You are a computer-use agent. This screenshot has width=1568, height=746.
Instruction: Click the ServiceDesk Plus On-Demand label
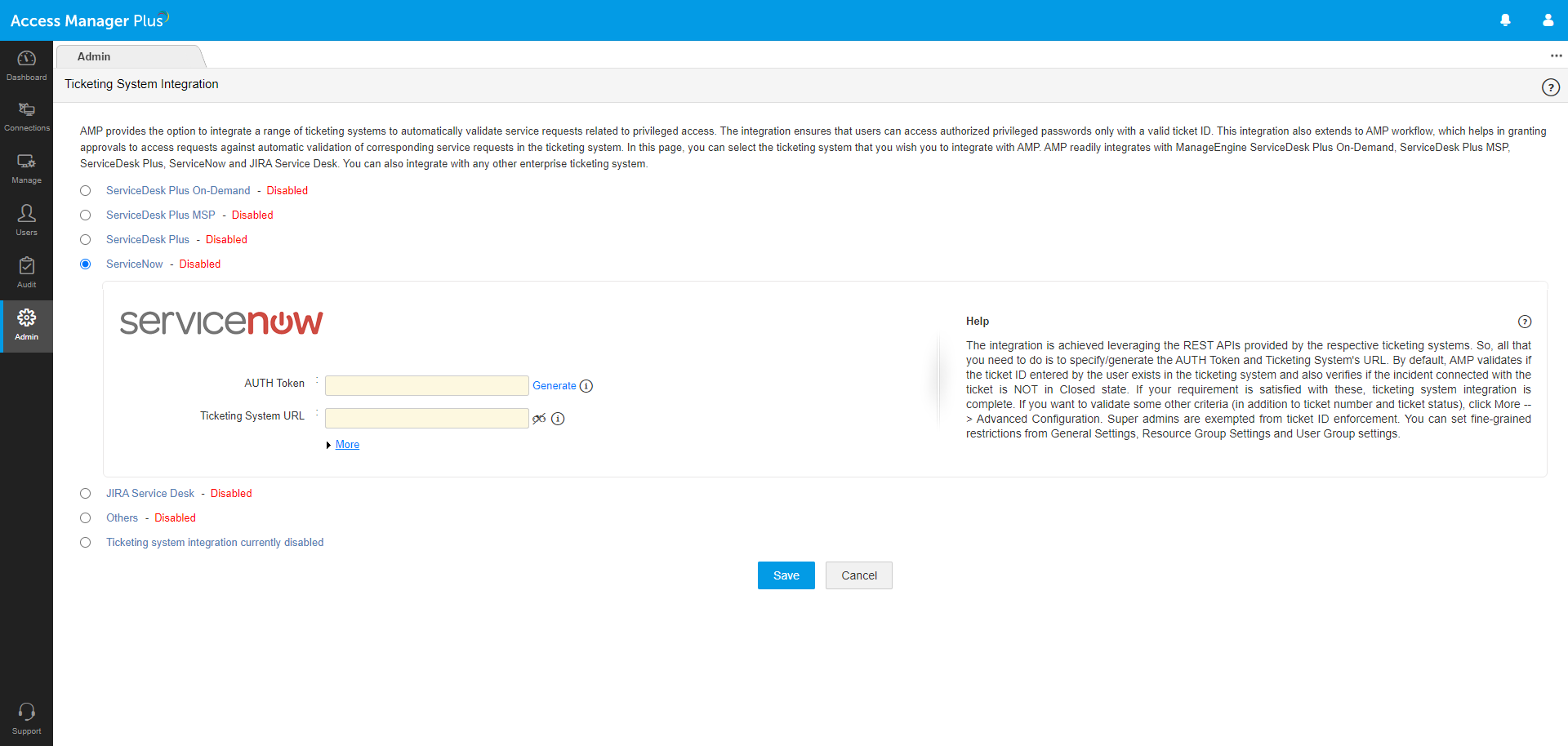click(x=178, y=191)
